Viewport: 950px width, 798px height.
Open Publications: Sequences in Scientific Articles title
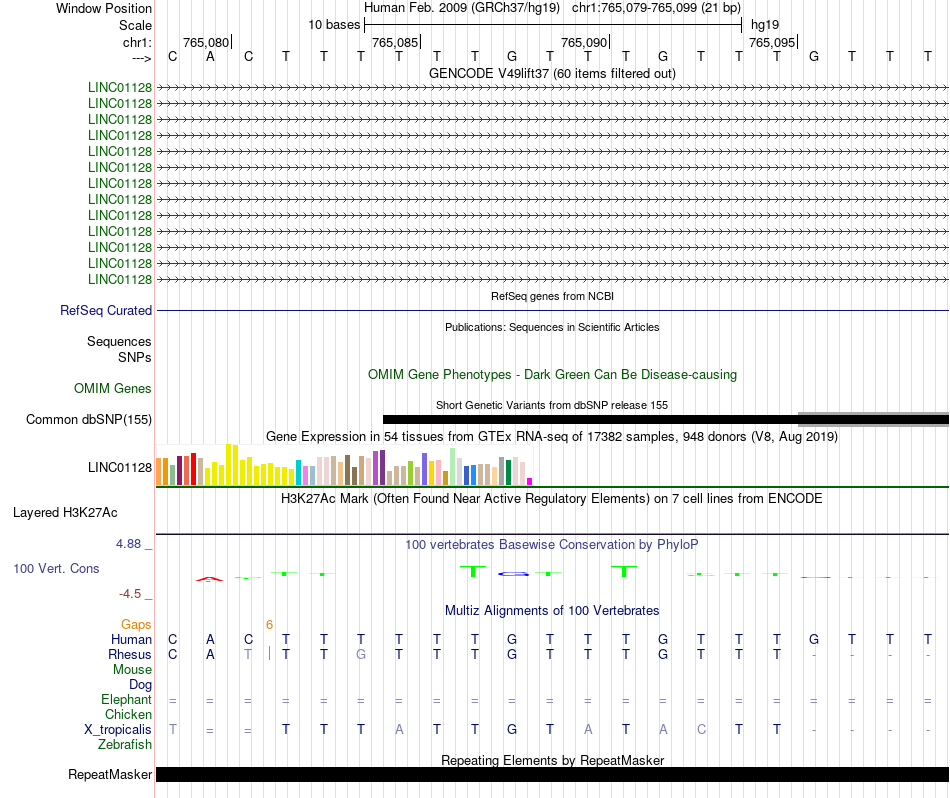pyautogui.click(x=552, y=327)
